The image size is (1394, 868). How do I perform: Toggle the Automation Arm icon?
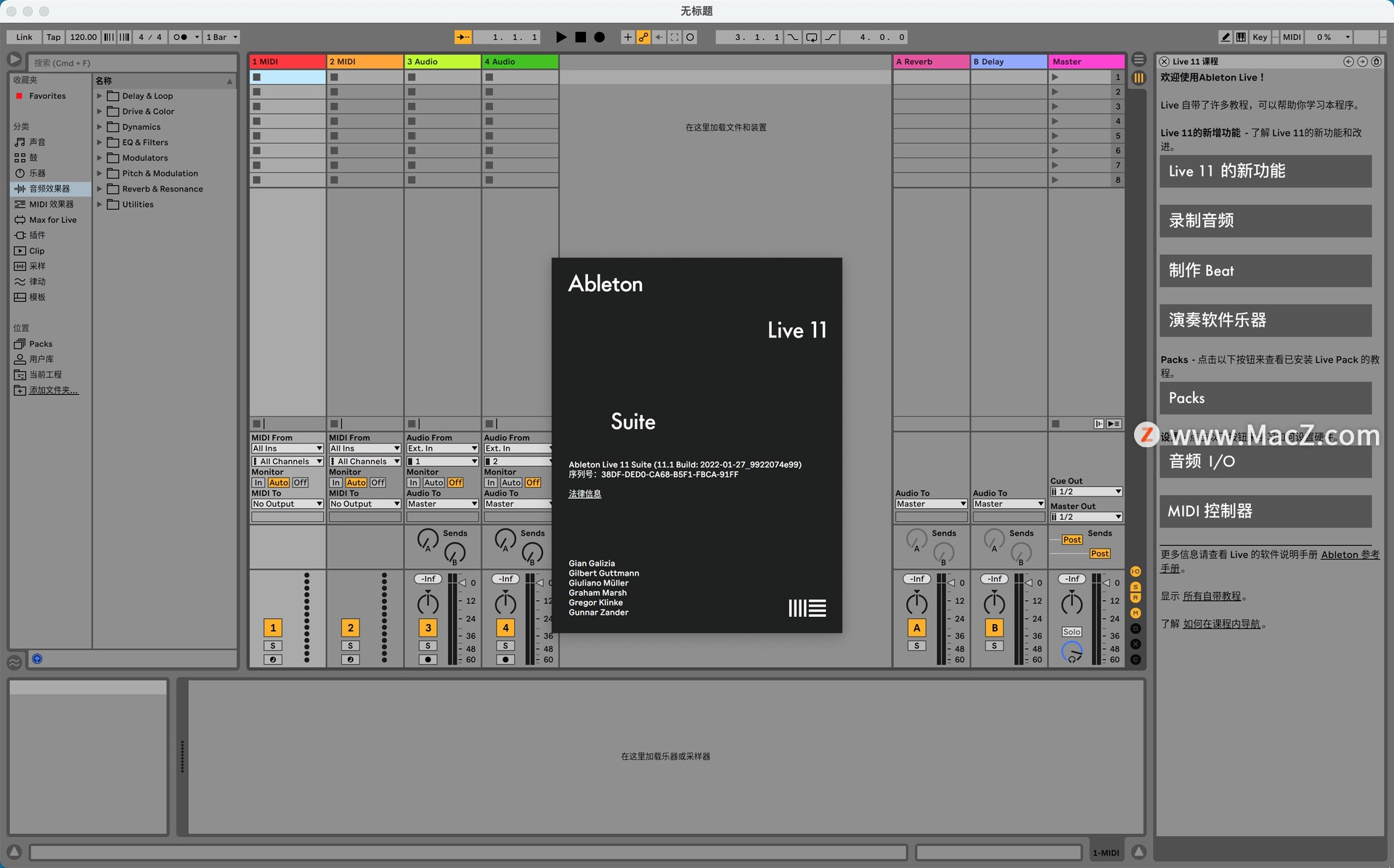tap(643, 37)
